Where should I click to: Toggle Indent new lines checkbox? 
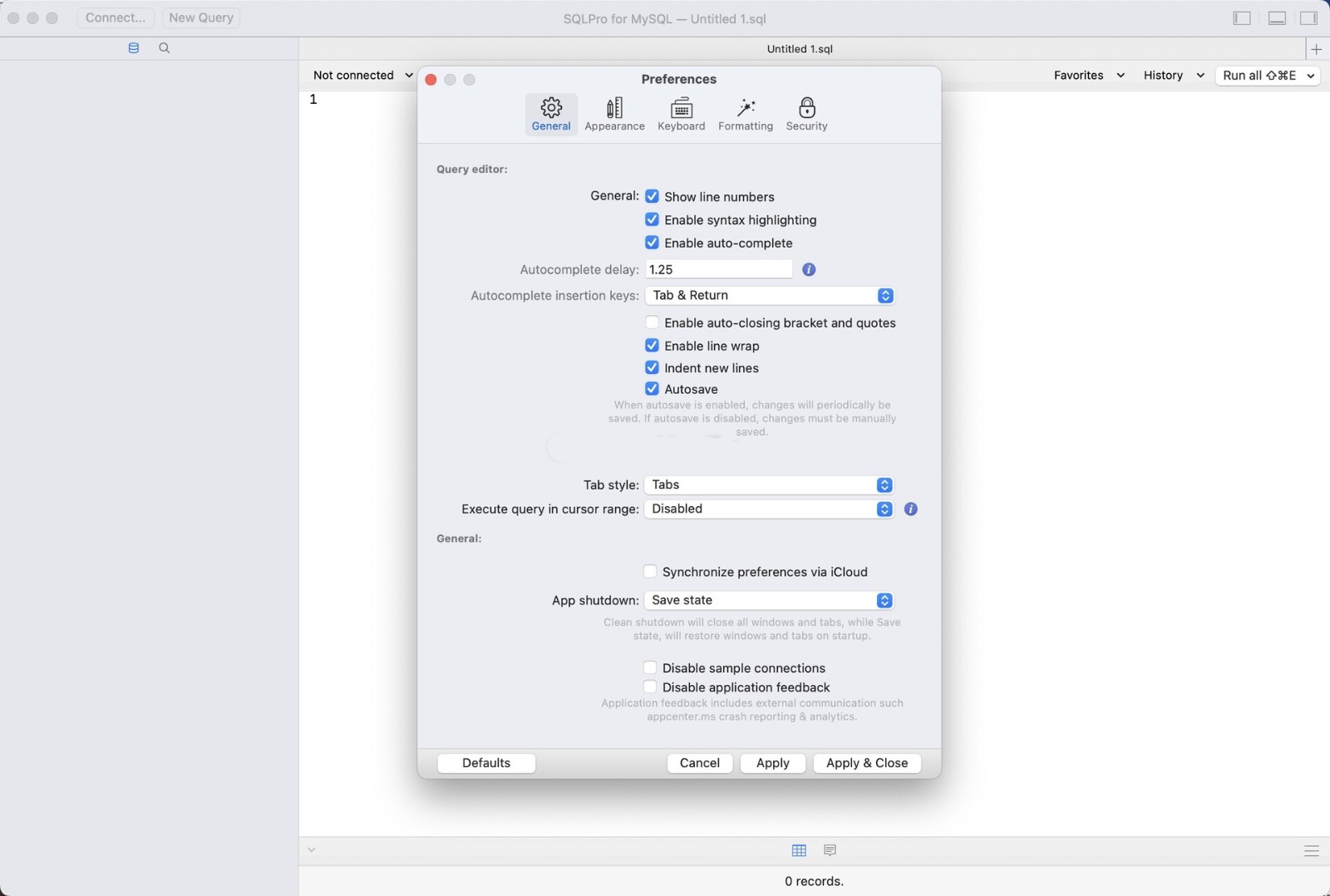(652, 367)
